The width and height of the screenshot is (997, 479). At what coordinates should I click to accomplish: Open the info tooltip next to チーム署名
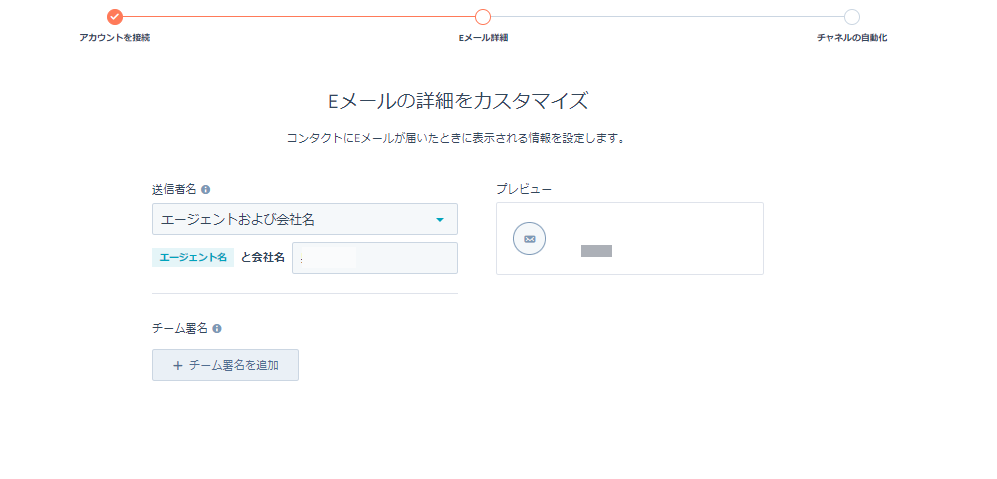click(217, 329)
